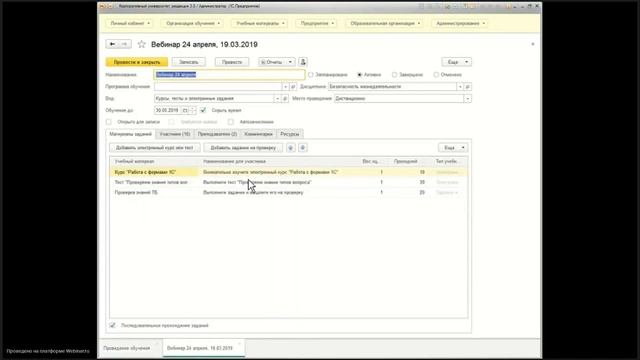Image resolution: width=640 pixels, height=360 pixels.
Task: Open the Личный кабинет menu
Action: [130, 23]
